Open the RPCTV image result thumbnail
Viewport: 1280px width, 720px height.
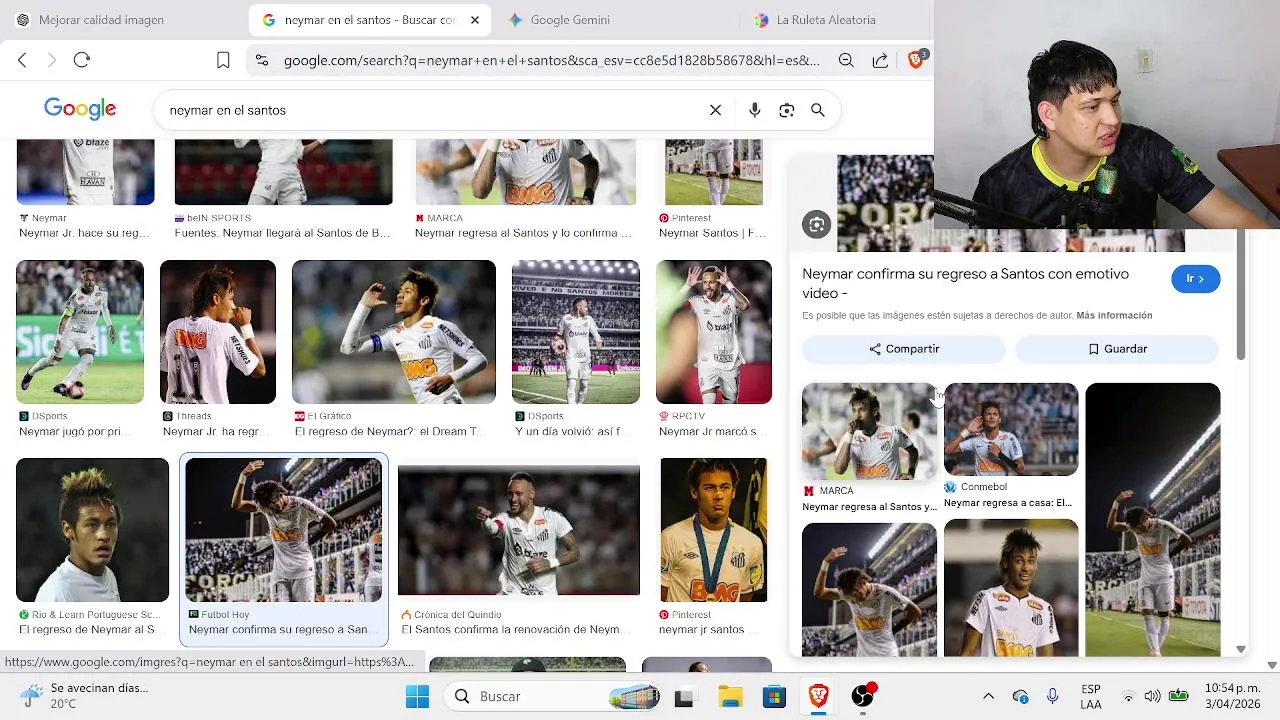tap(713, 332)
